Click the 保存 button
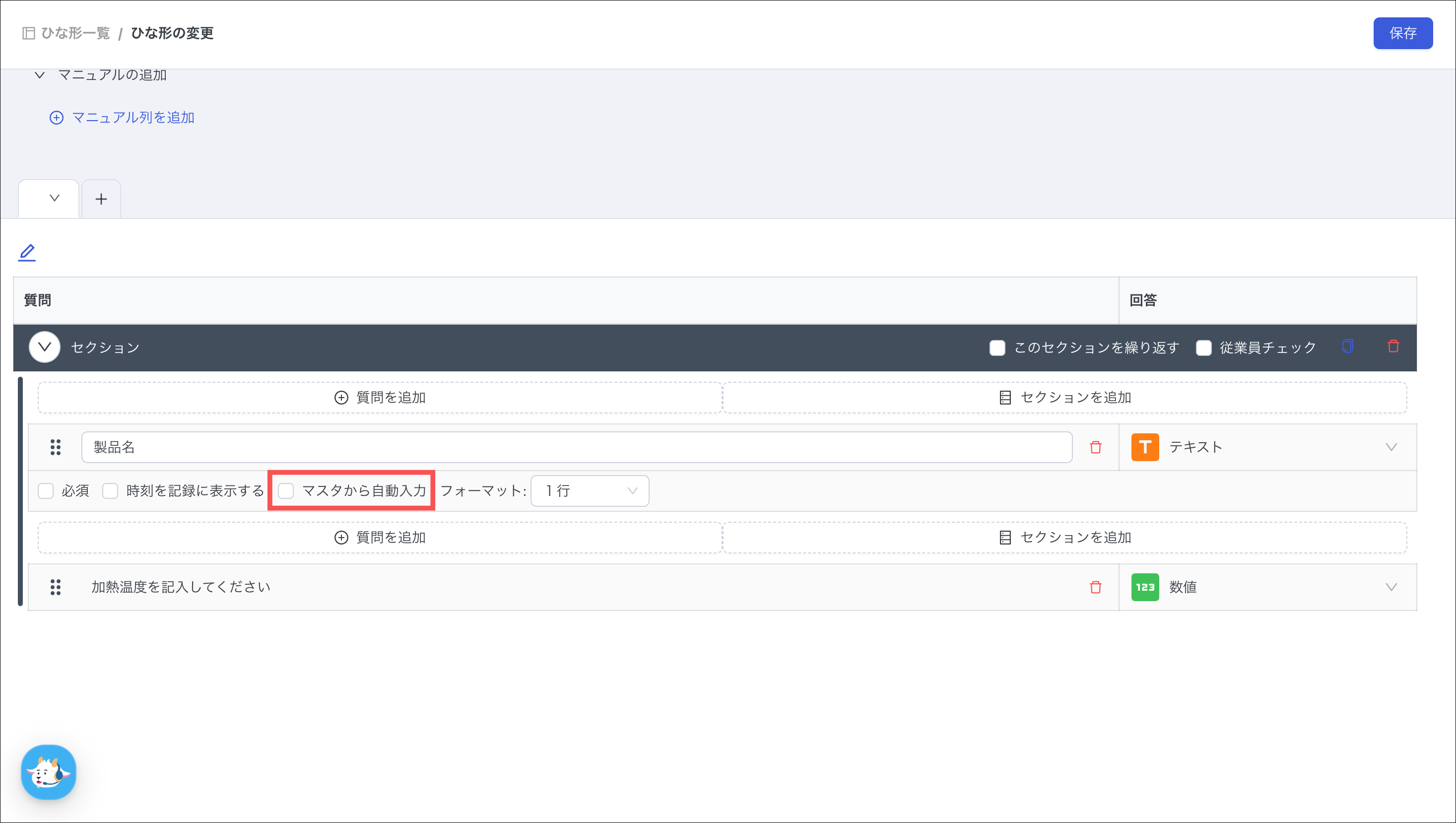 click(x=1402, y=33)
